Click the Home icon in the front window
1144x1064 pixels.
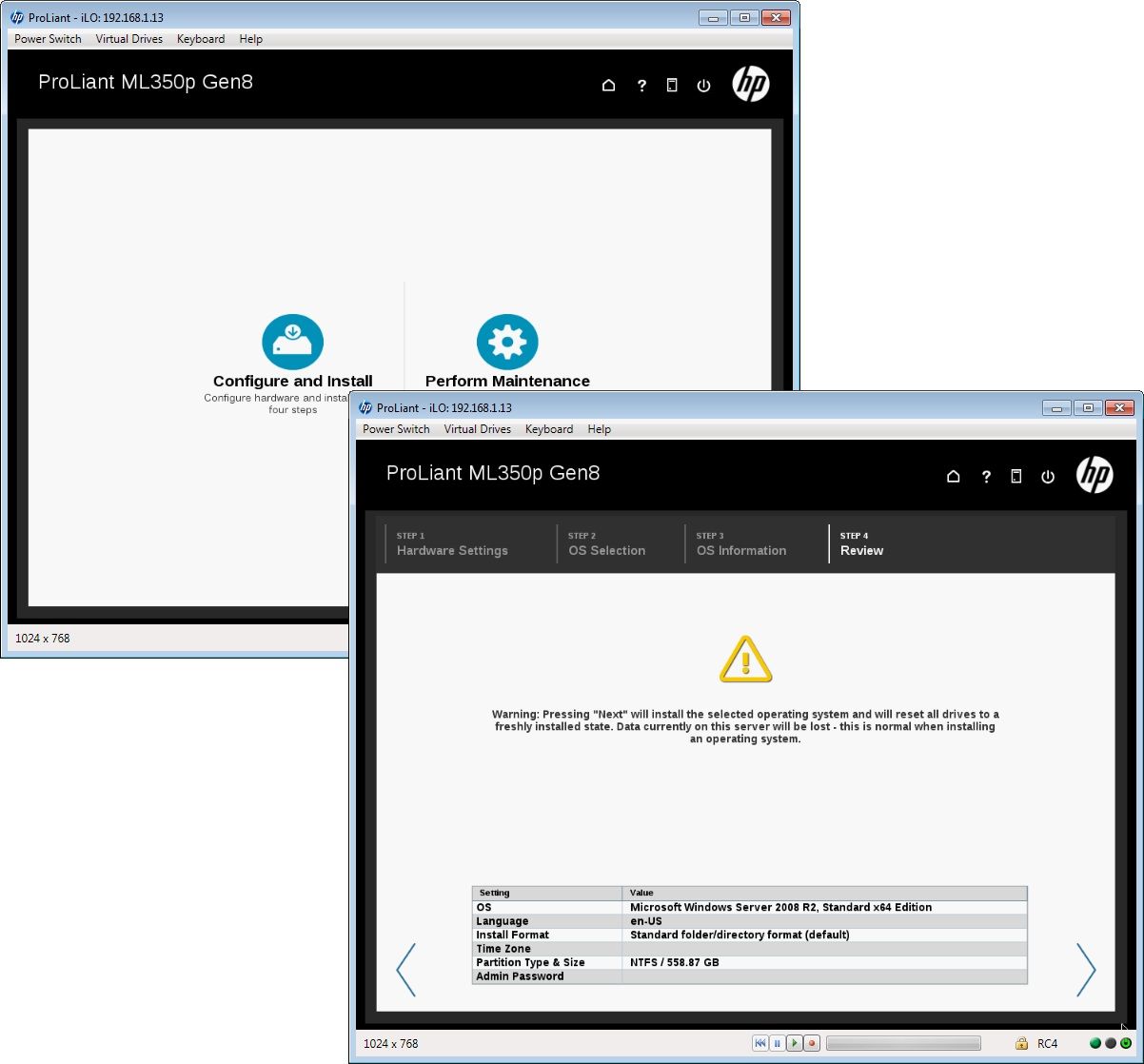coord(953,477)
